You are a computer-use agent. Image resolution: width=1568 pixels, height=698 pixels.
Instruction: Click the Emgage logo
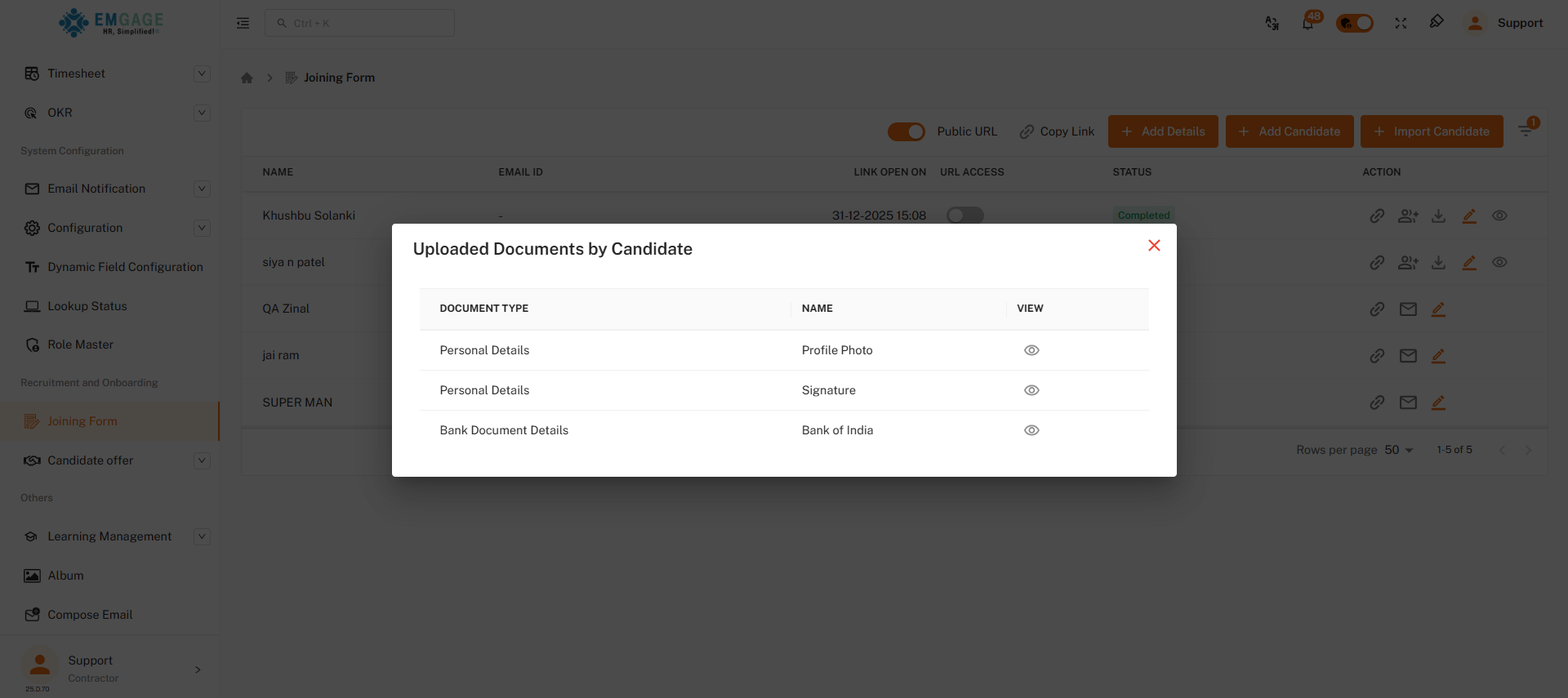(x=111, y=23)
